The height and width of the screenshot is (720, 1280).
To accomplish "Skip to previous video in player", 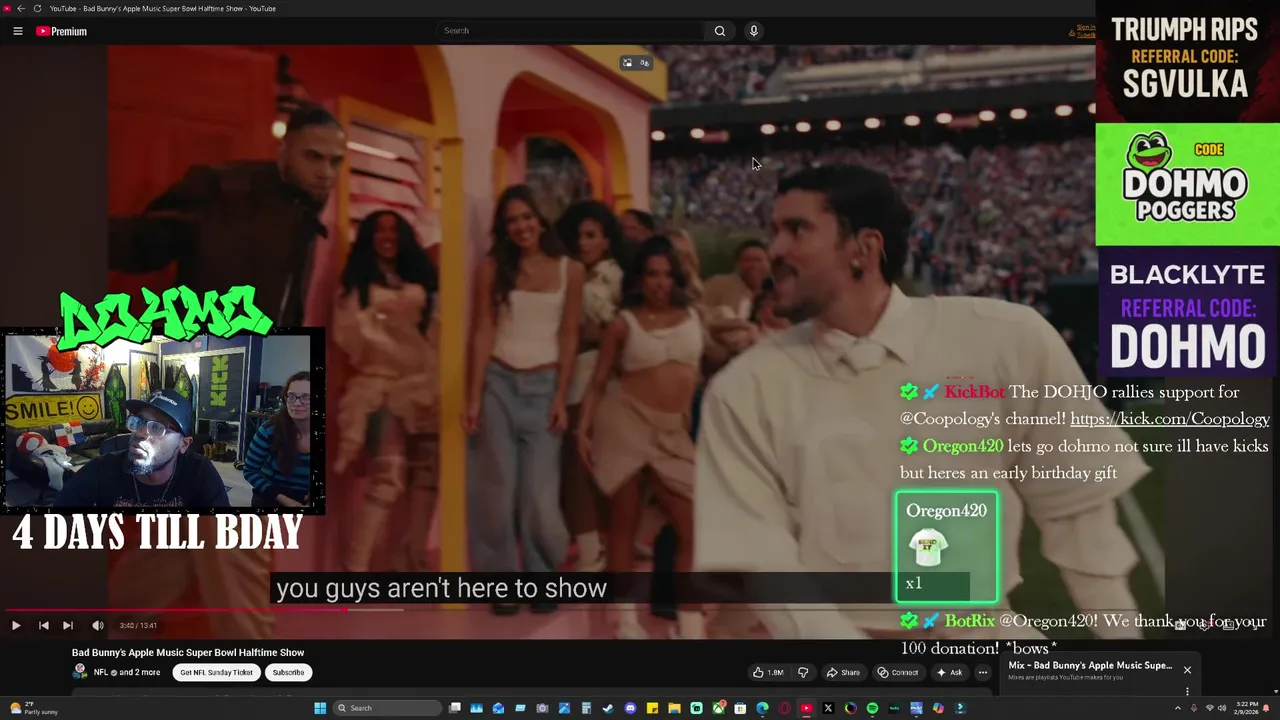I will 43,625.
